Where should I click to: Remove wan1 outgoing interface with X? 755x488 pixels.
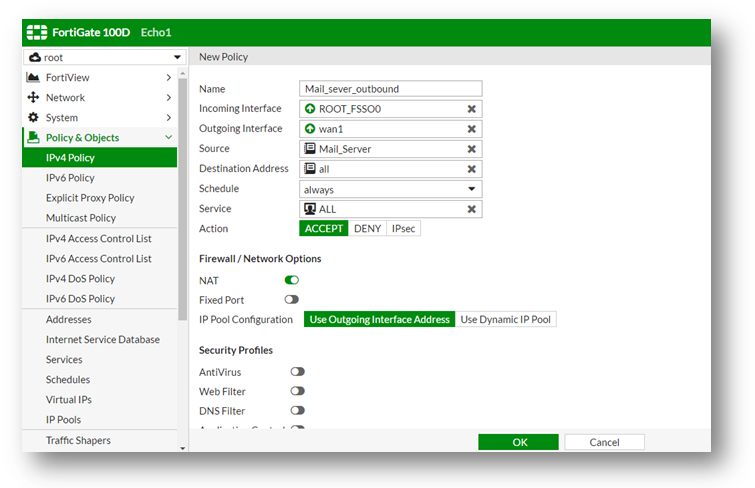471,129
